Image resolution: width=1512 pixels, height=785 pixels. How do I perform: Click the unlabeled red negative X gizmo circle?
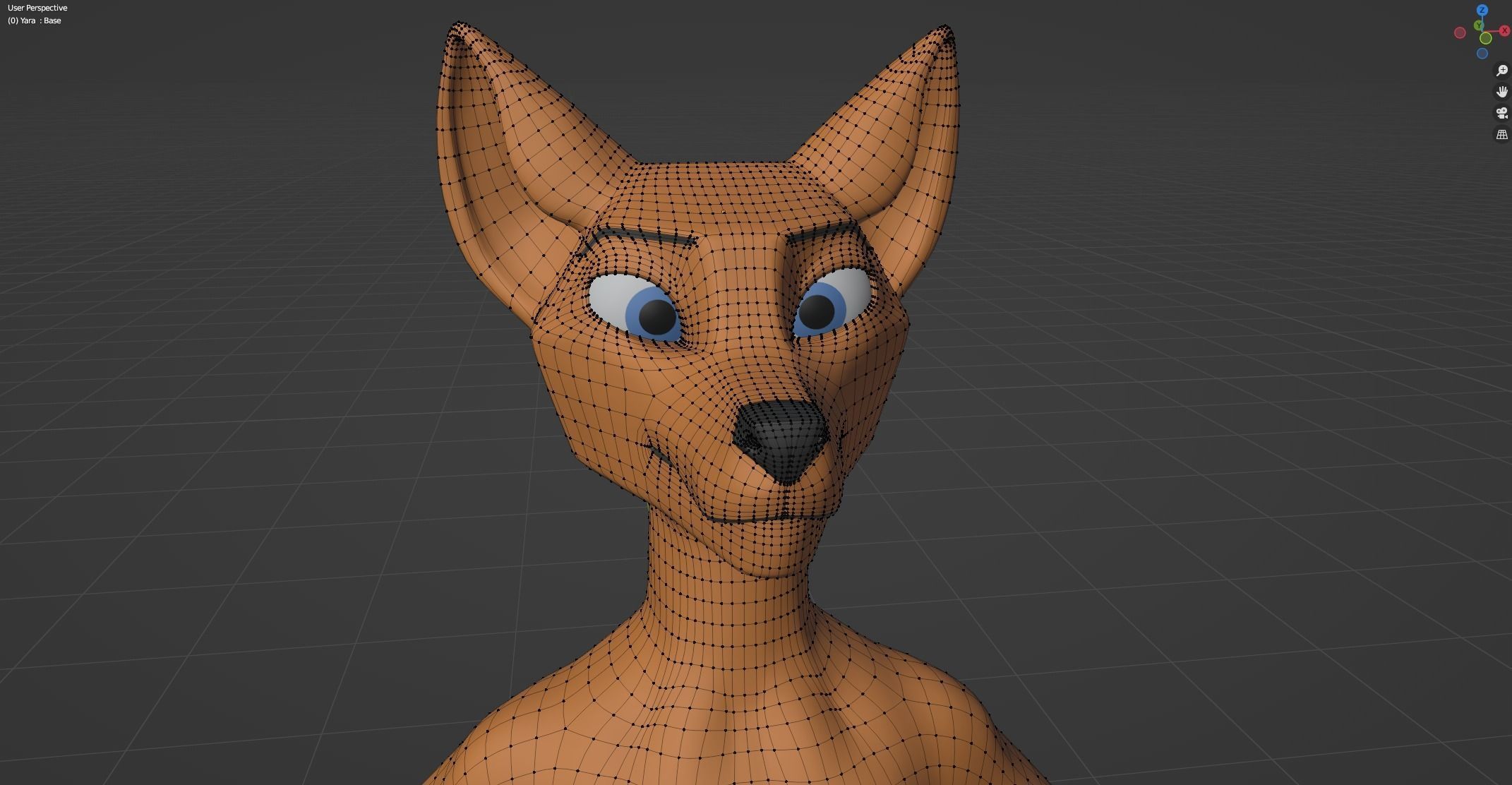(1460, 32)
